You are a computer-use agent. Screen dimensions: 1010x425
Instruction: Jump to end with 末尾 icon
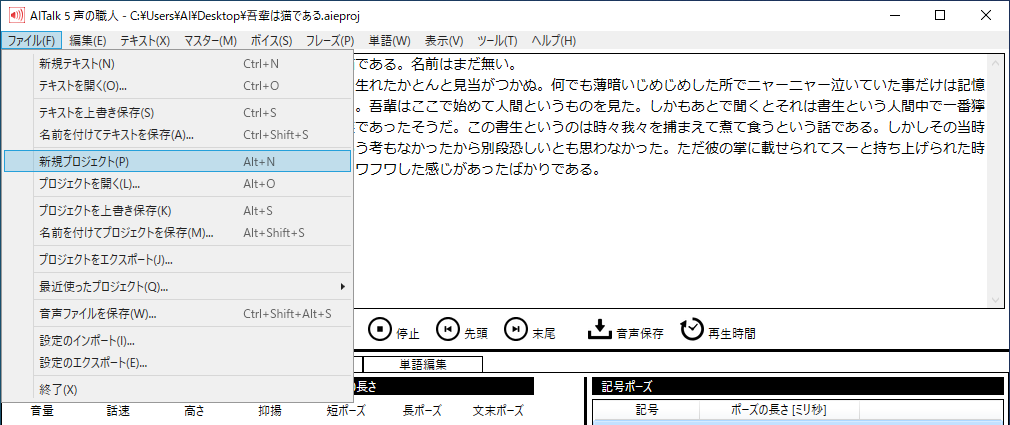point(516,329)
